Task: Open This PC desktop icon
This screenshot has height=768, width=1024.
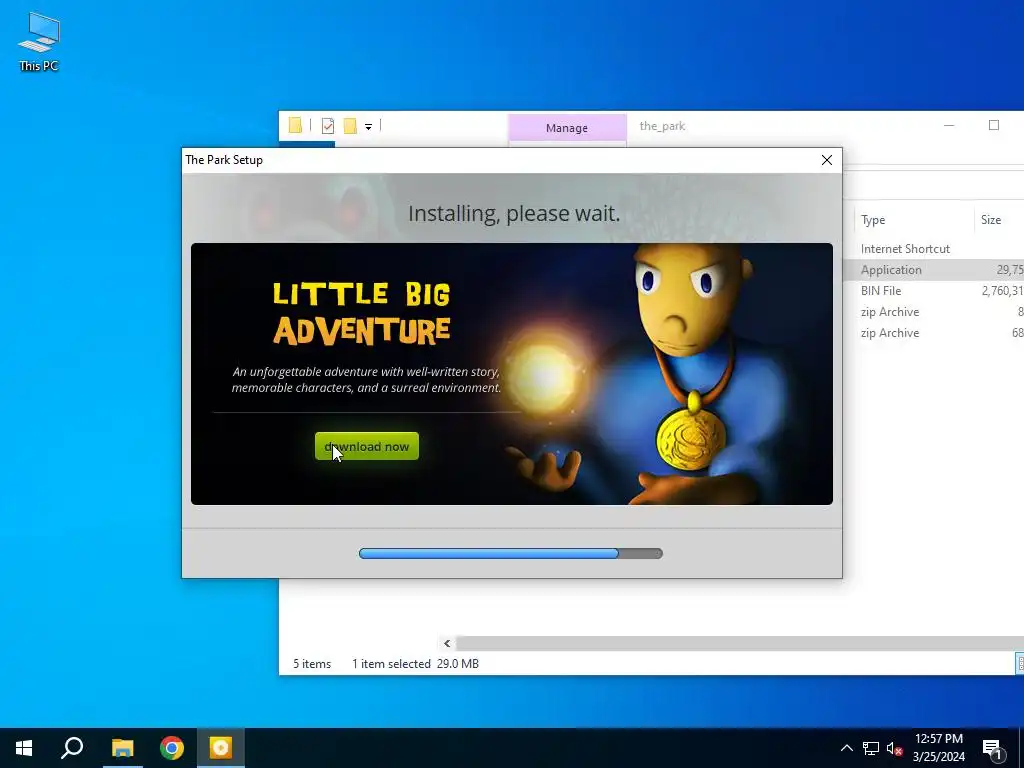Action: (39, 41)
